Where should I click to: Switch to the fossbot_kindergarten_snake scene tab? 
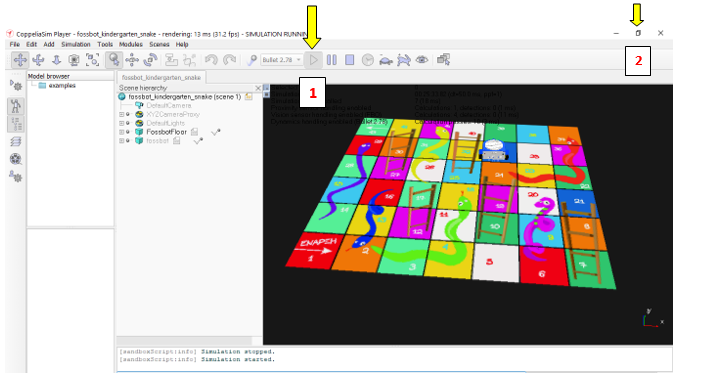161,78
